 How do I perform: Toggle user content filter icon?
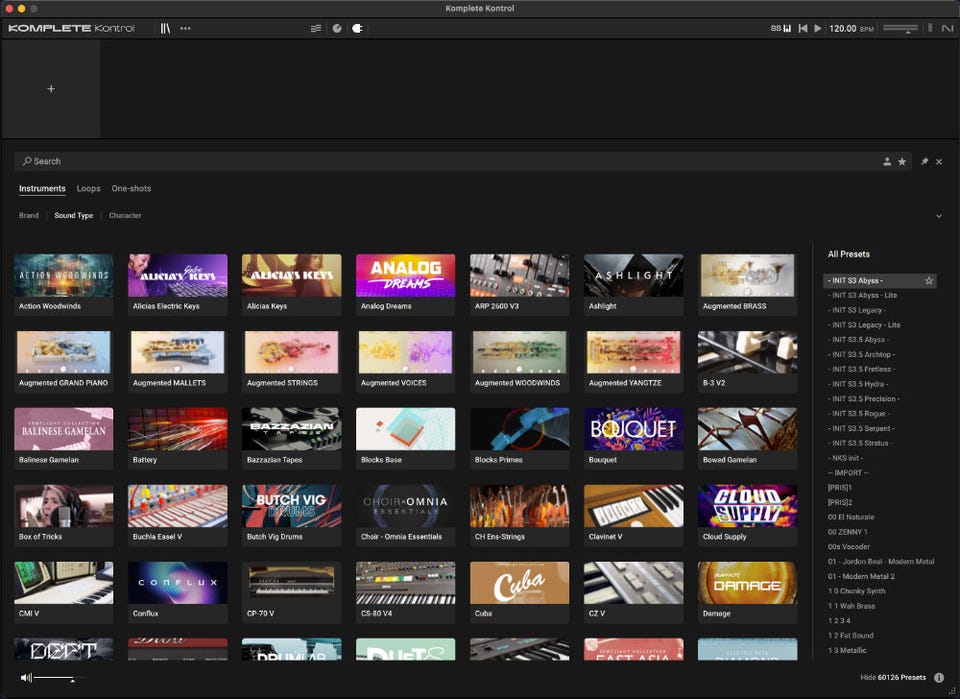[x=887, y=161]
